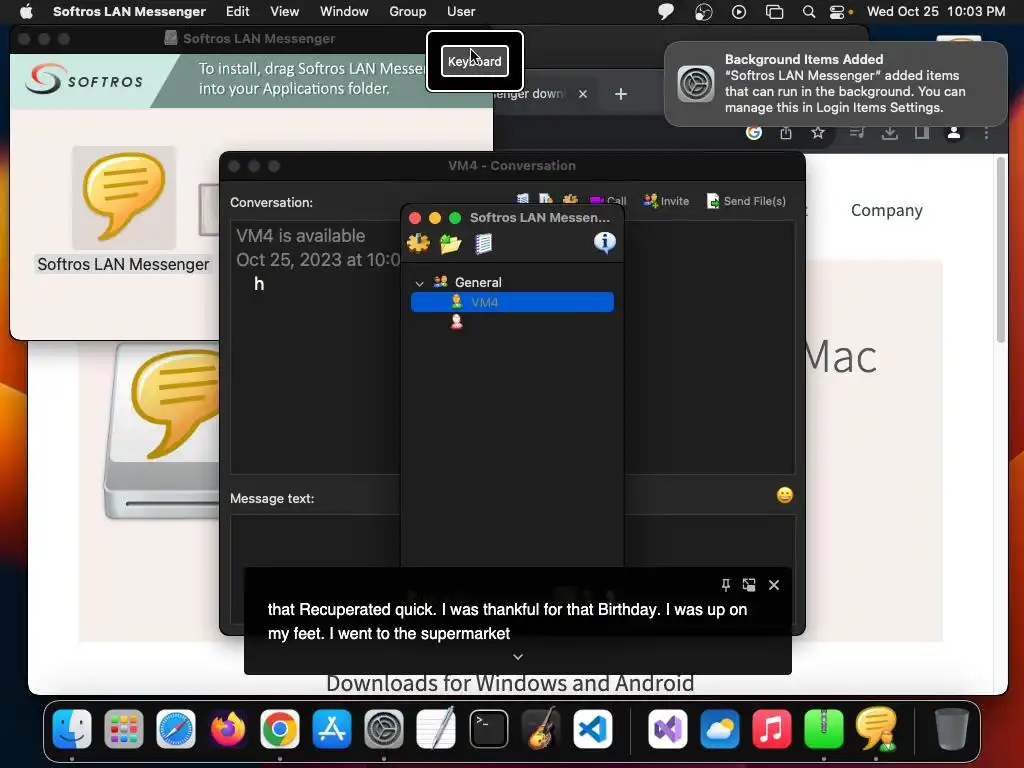The height and width of the screenshot is (768, 1024).
Task: Open Chrome media controls icon
Action: [x=857, y=133]
